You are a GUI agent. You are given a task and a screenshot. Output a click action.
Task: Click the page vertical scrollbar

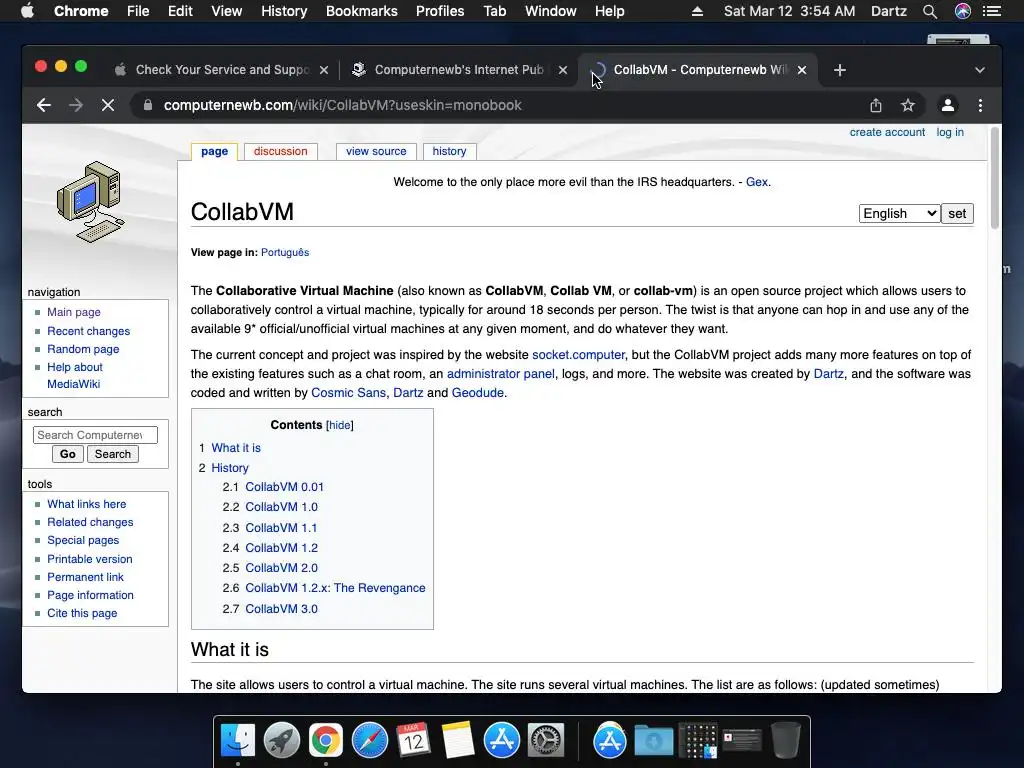pyautogui.click(x=995, y=178)
